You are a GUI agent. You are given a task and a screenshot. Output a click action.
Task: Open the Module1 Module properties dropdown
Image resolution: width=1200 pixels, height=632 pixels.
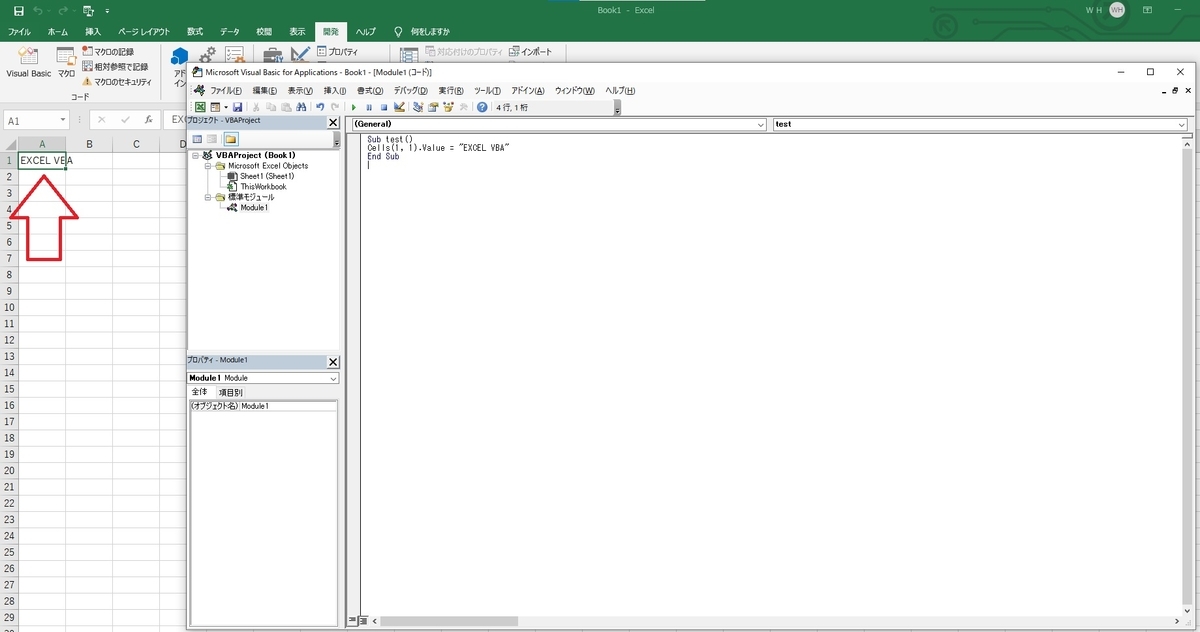pos(334,378)
